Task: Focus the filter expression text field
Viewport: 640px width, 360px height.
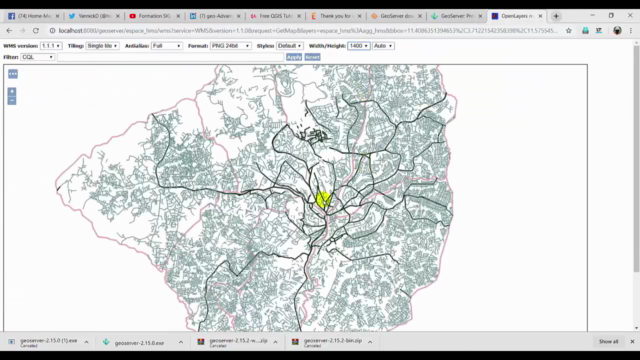Action: click(x=171, y=57)
